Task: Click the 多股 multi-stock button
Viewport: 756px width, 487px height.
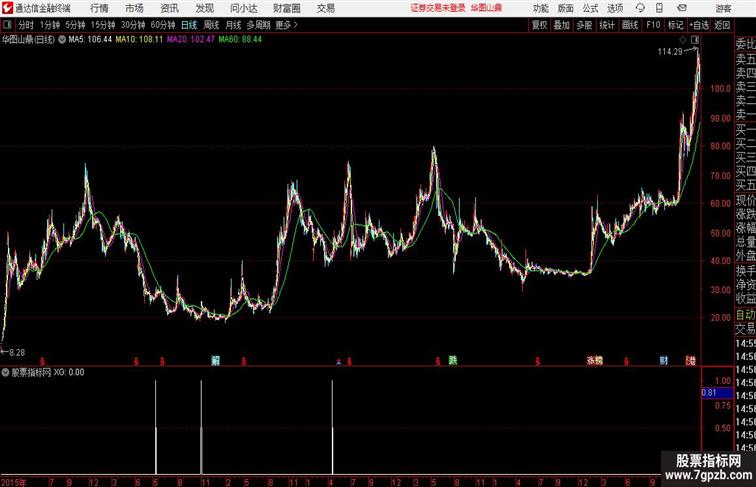Action: 584,25
